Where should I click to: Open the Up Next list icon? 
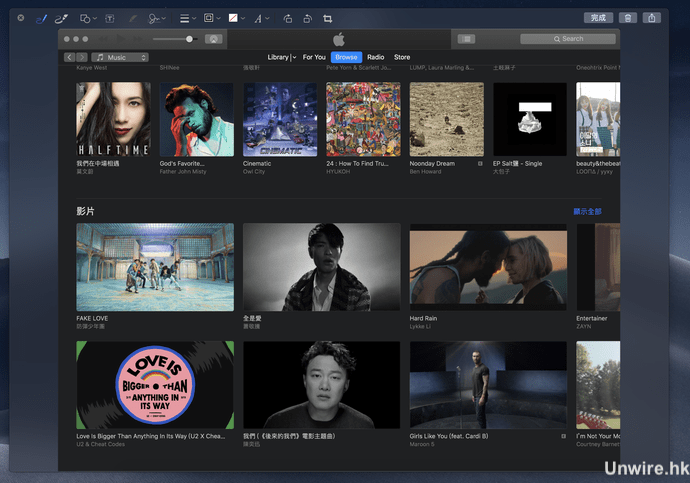(466, 39)
